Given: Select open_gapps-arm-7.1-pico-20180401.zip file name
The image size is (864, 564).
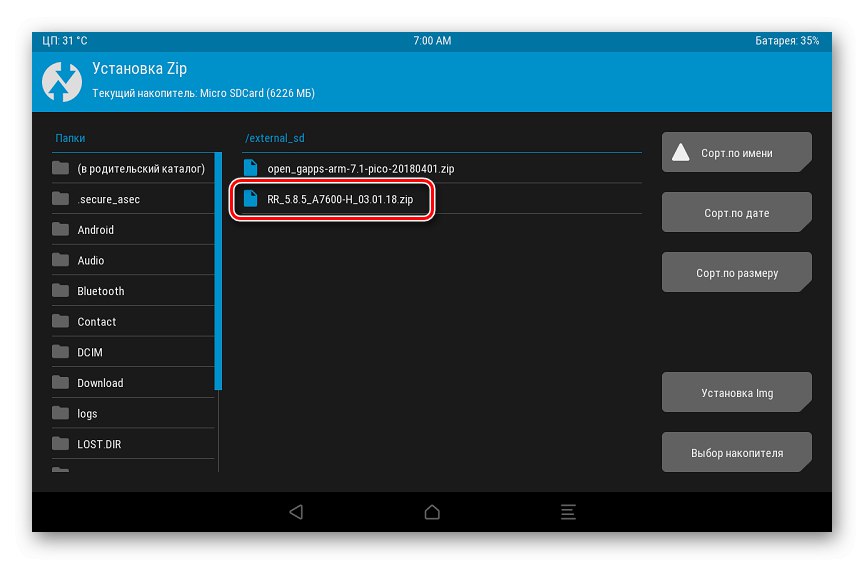Looking at the screenshot, I should pos(360,169).
